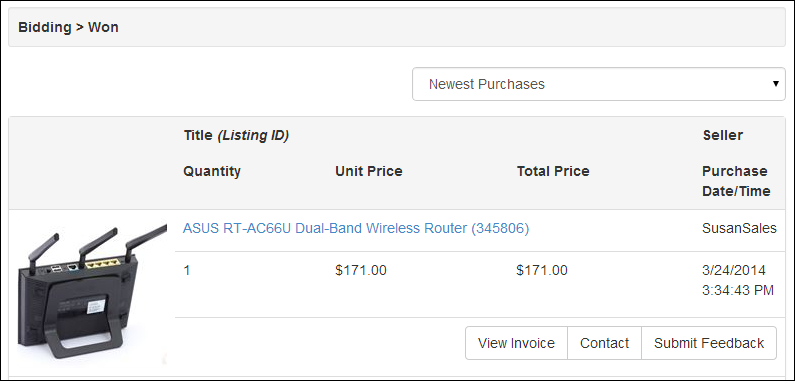
Task: Click the Total Price column header
Action: click(x=553, y=171)
